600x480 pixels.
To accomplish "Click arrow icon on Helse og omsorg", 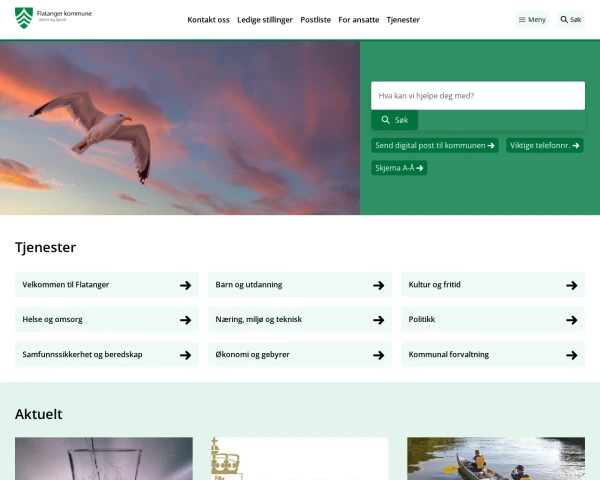I will [185, 320].
